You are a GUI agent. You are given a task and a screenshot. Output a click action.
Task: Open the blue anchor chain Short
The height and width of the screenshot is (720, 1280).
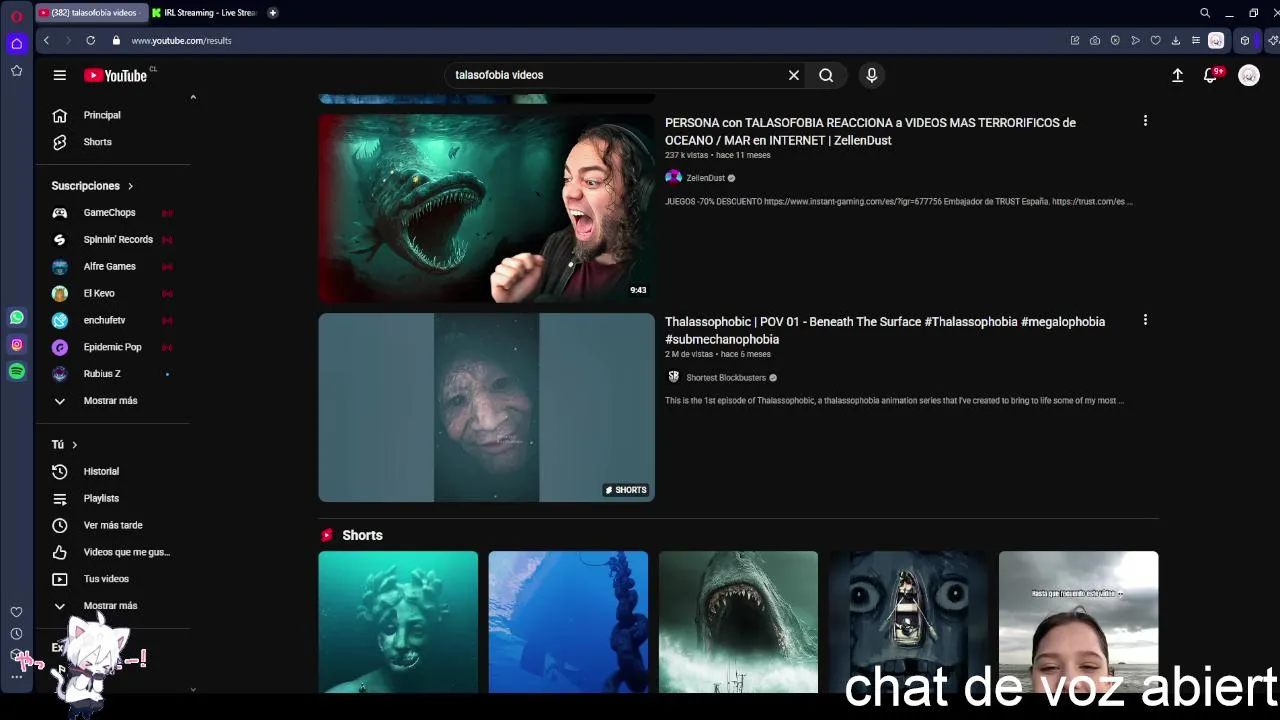coord(568,622)
